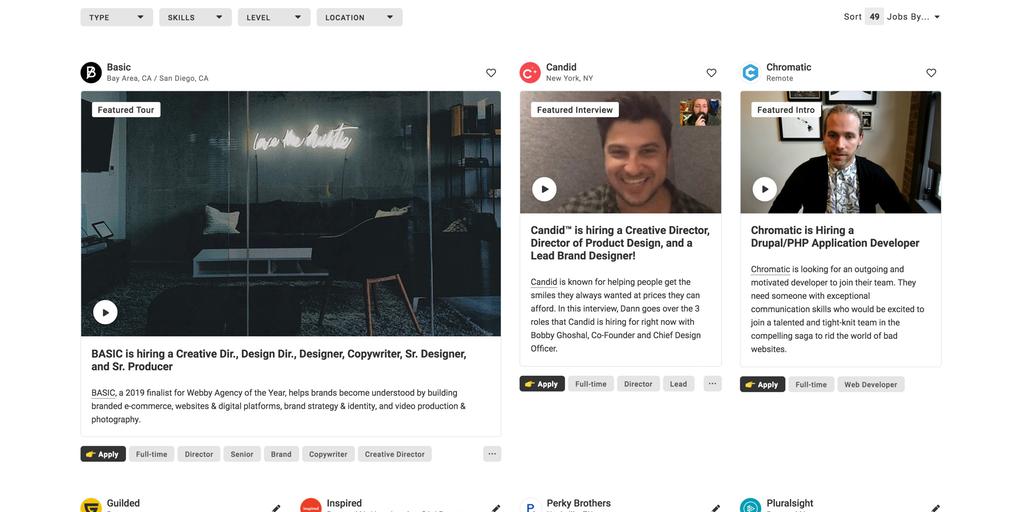Play the BASIC featured tour video
1024x512 pixels.
click(105, 312)
